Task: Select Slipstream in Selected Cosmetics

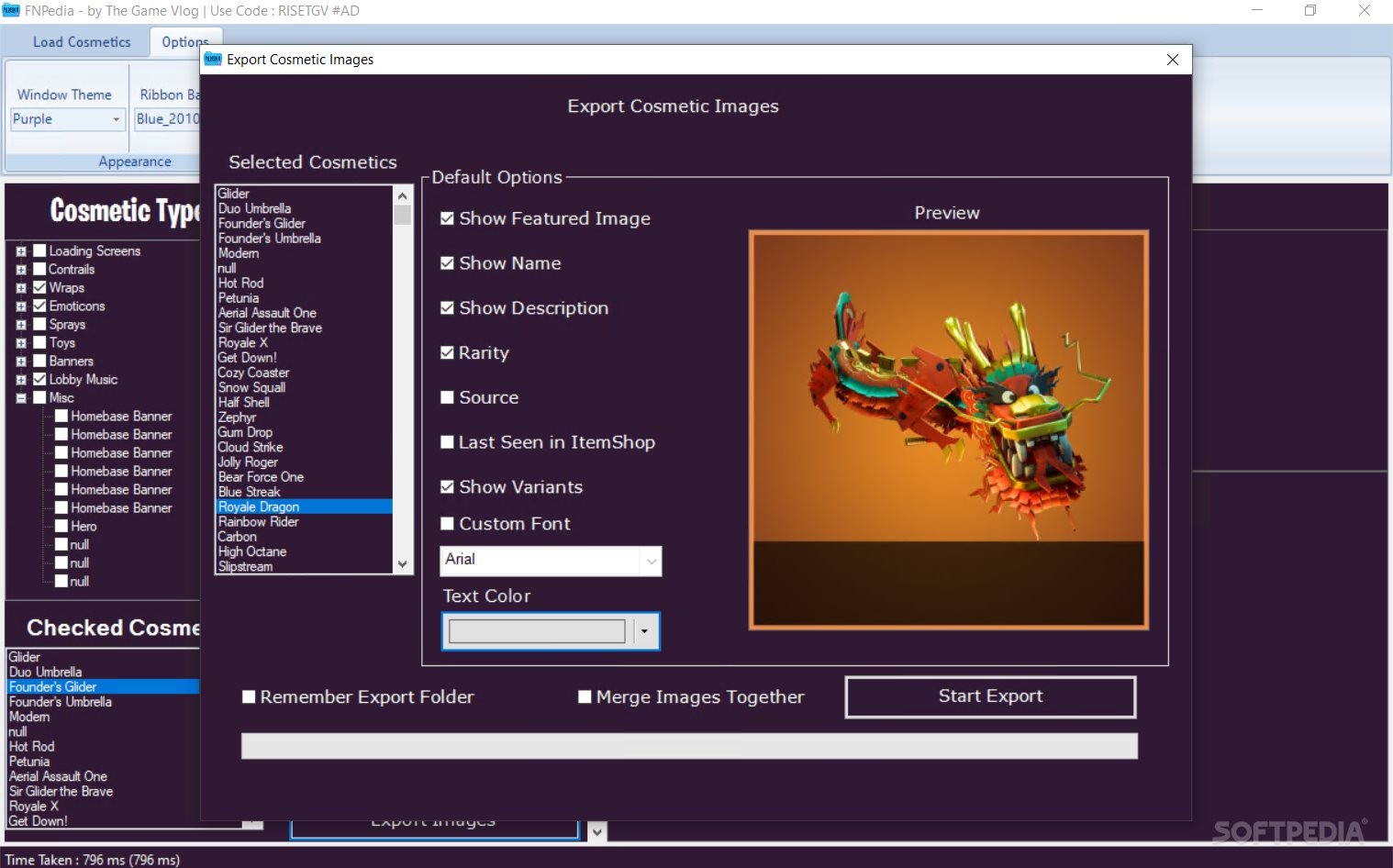Action: 304,566
